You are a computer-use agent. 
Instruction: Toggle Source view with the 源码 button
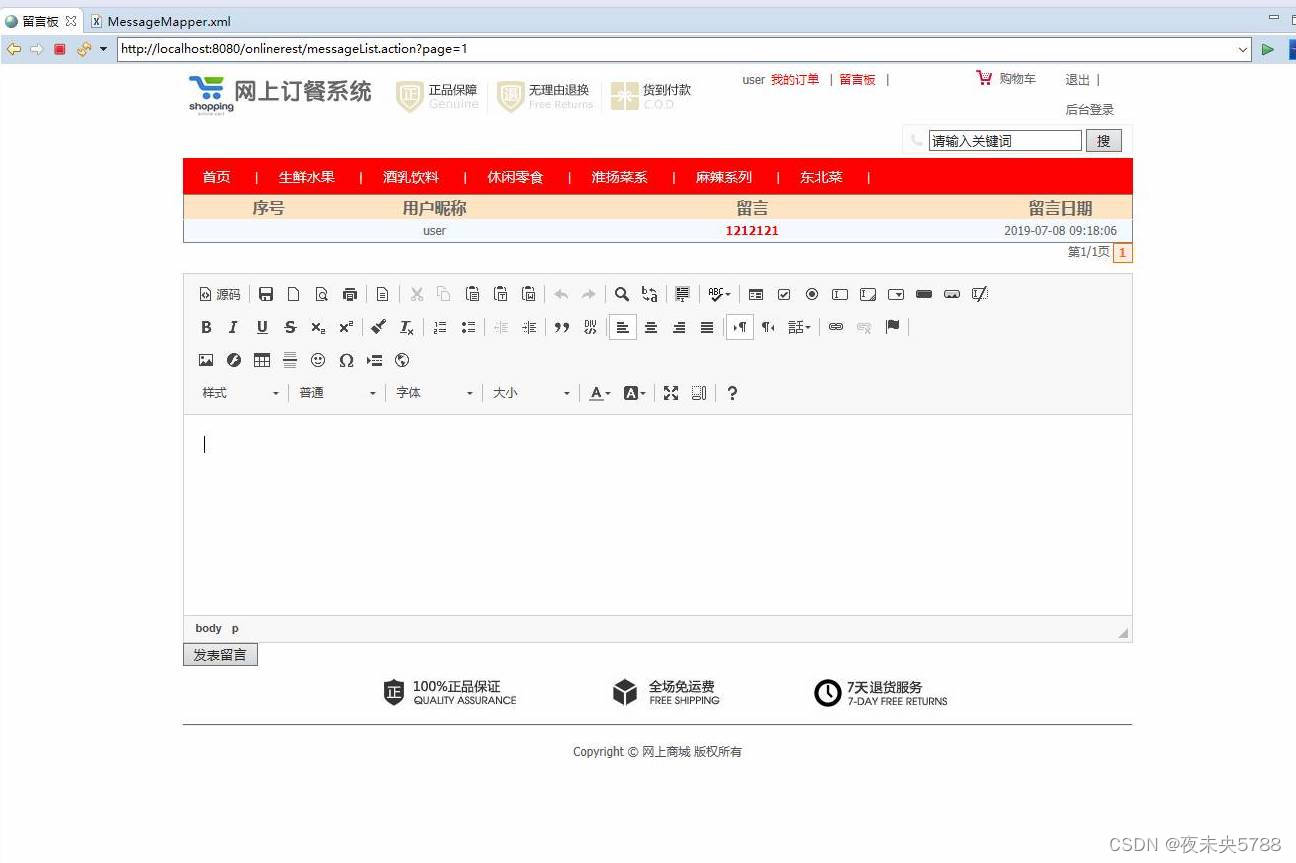pos(220,294)
